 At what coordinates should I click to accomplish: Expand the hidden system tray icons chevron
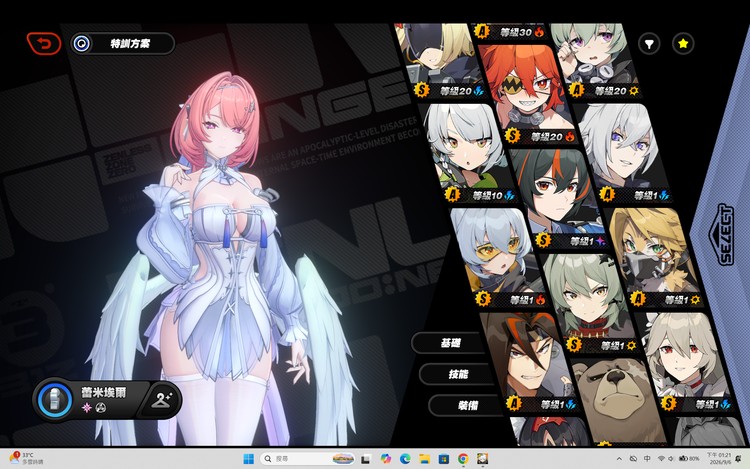619,459
